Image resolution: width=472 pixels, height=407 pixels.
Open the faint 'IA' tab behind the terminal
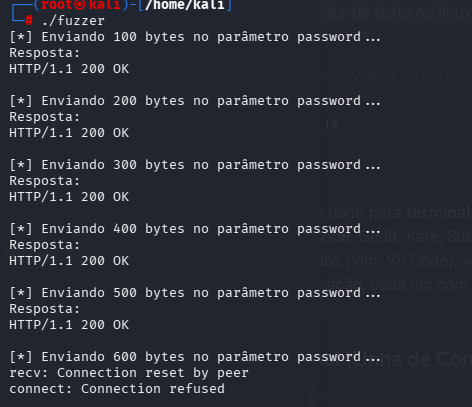coord(332,126)
